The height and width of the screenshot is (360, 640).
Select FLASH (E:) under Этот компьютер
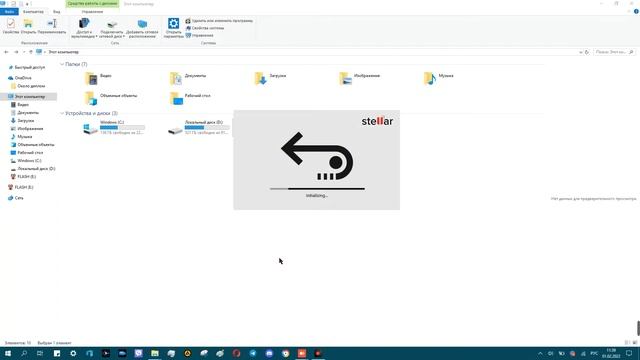click(x=23, y=176)
